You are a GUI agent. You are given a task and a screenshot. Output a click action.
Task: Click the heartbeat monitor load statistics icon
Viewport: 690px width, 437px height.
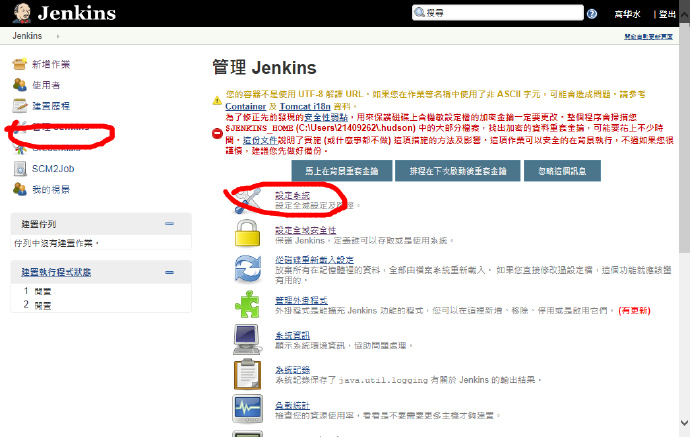coord(247,409)
